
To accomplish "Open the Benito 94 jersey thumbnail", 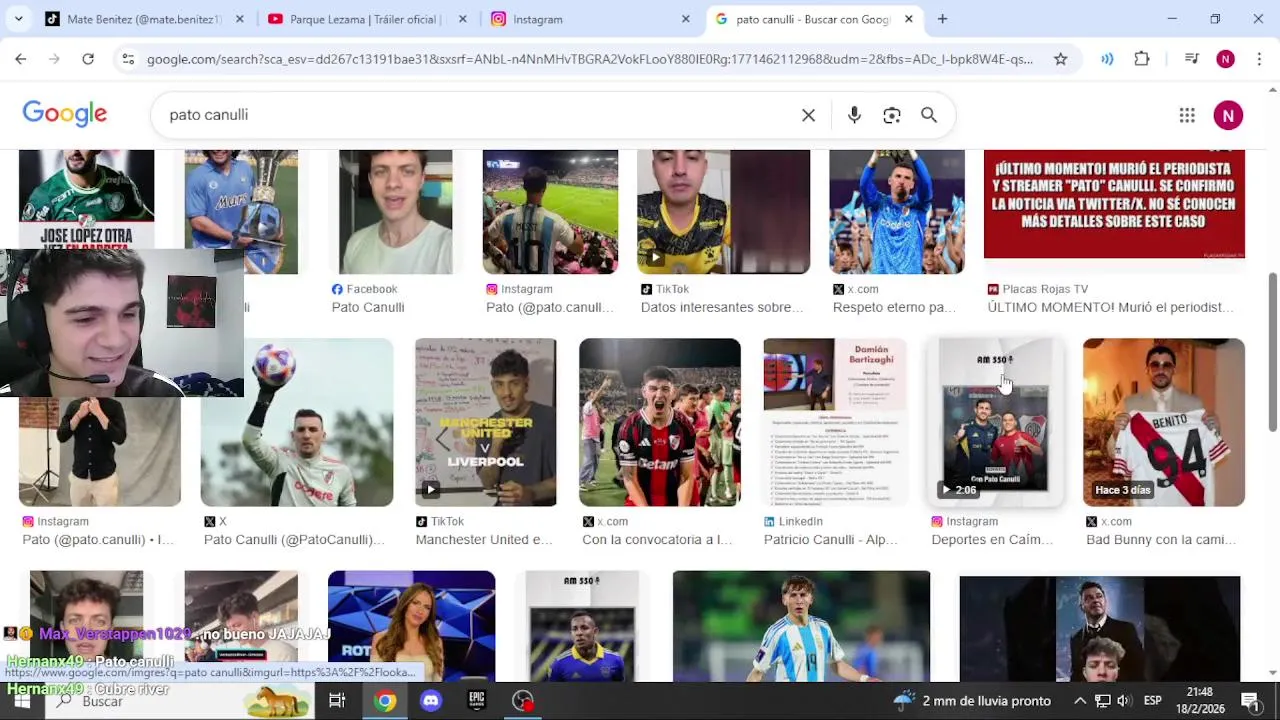I will point(1164,422).
